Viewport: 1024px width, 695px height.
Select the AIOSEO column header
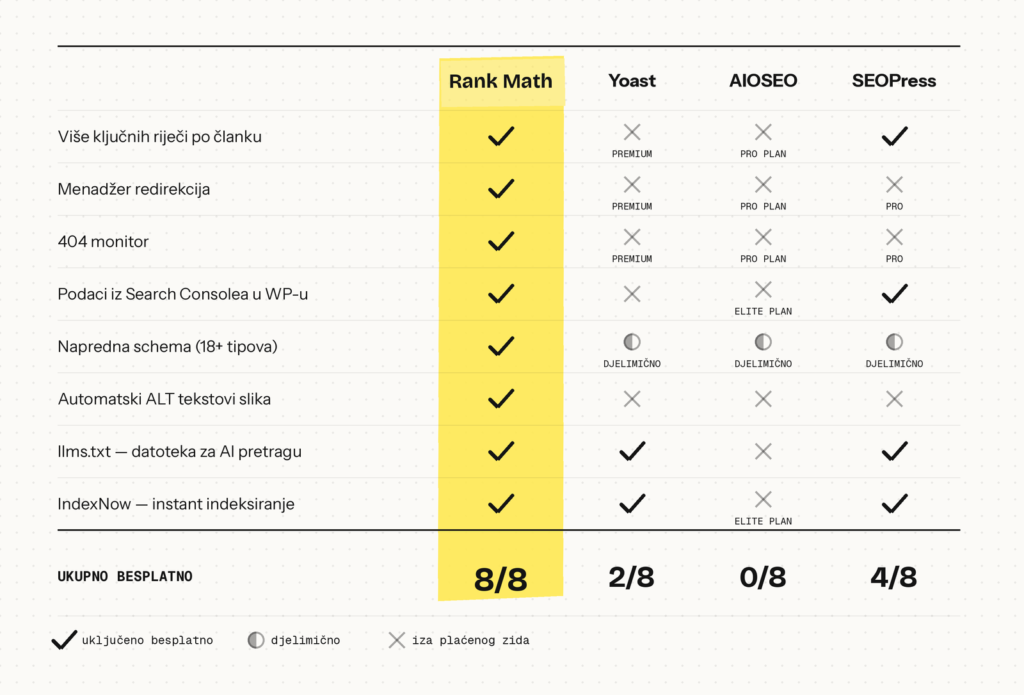763,81
